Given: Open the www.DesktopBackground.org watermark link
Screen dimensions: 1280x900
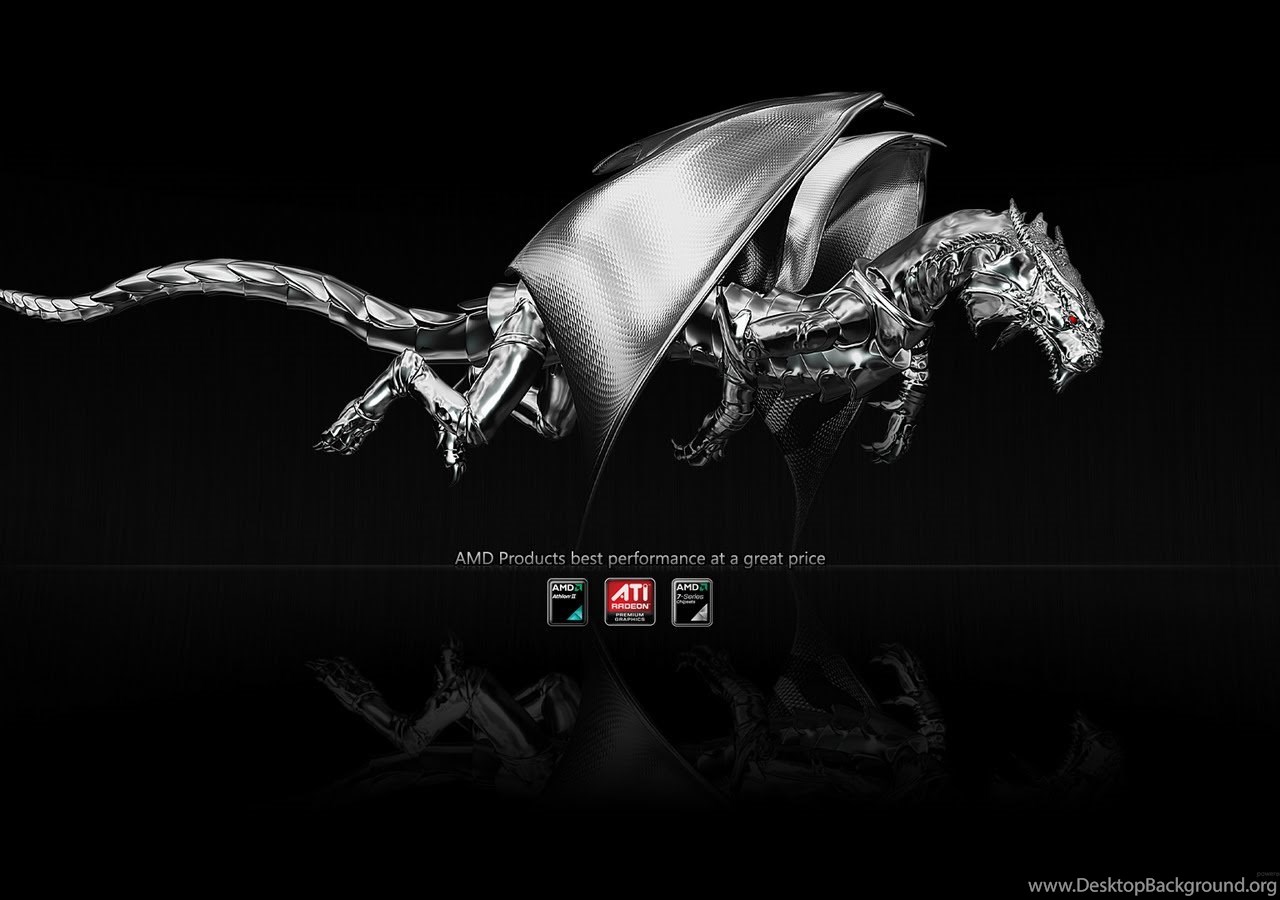Looking at the screenshot, I should (1151, 885).
